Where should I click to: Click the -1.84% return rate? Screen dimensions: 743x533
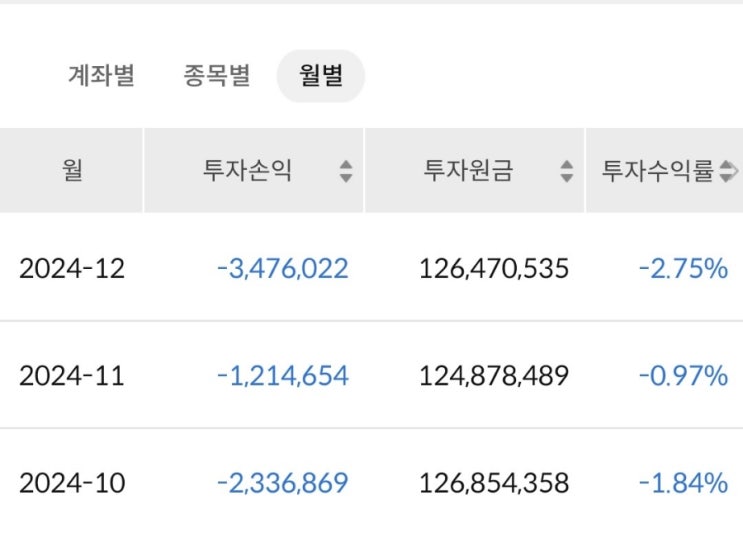pyautogui.click(x=683, y=483)
